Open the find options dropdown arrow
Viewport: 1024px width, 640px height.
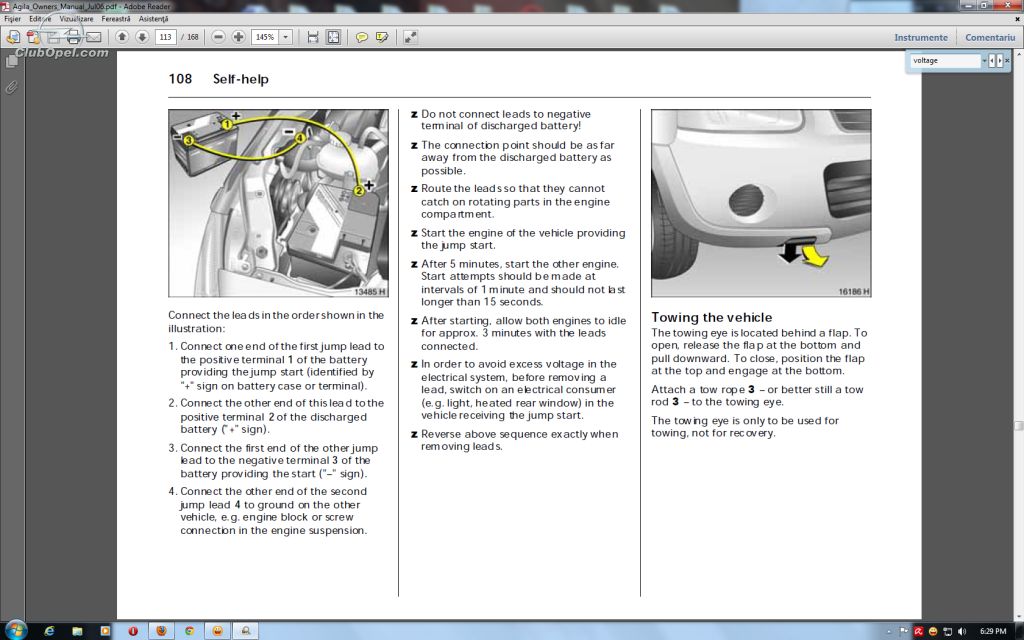tap(984, 60)
